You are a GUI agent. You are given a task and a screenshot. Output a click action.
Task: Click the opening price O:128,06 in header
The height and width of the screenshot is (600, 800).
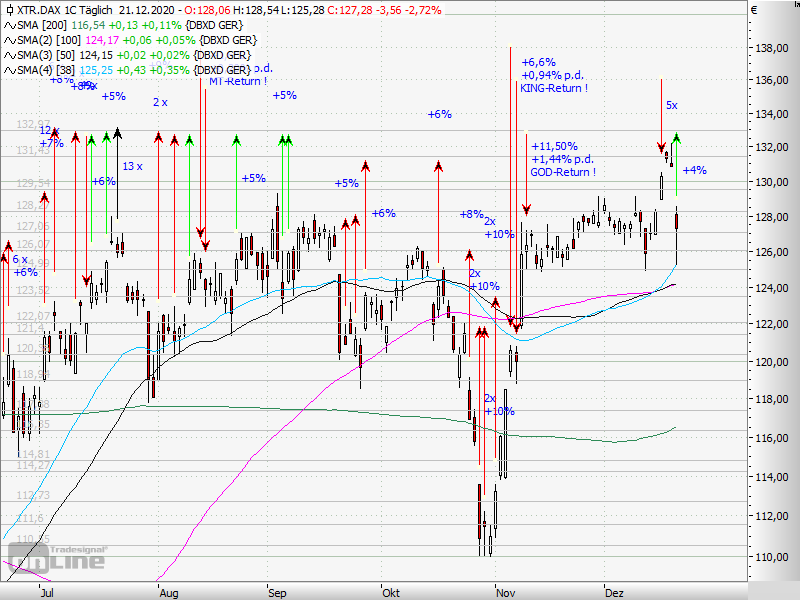[x=207, y=10]
